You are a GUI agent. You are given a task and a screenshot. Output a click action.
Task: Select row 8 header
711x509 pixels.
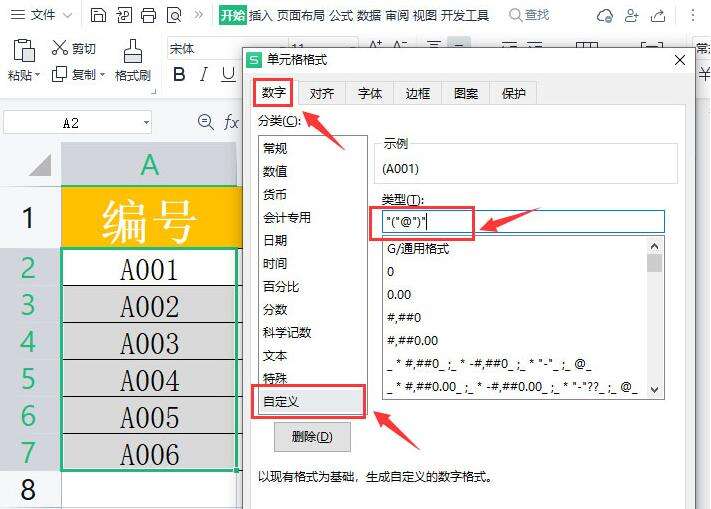30,490
